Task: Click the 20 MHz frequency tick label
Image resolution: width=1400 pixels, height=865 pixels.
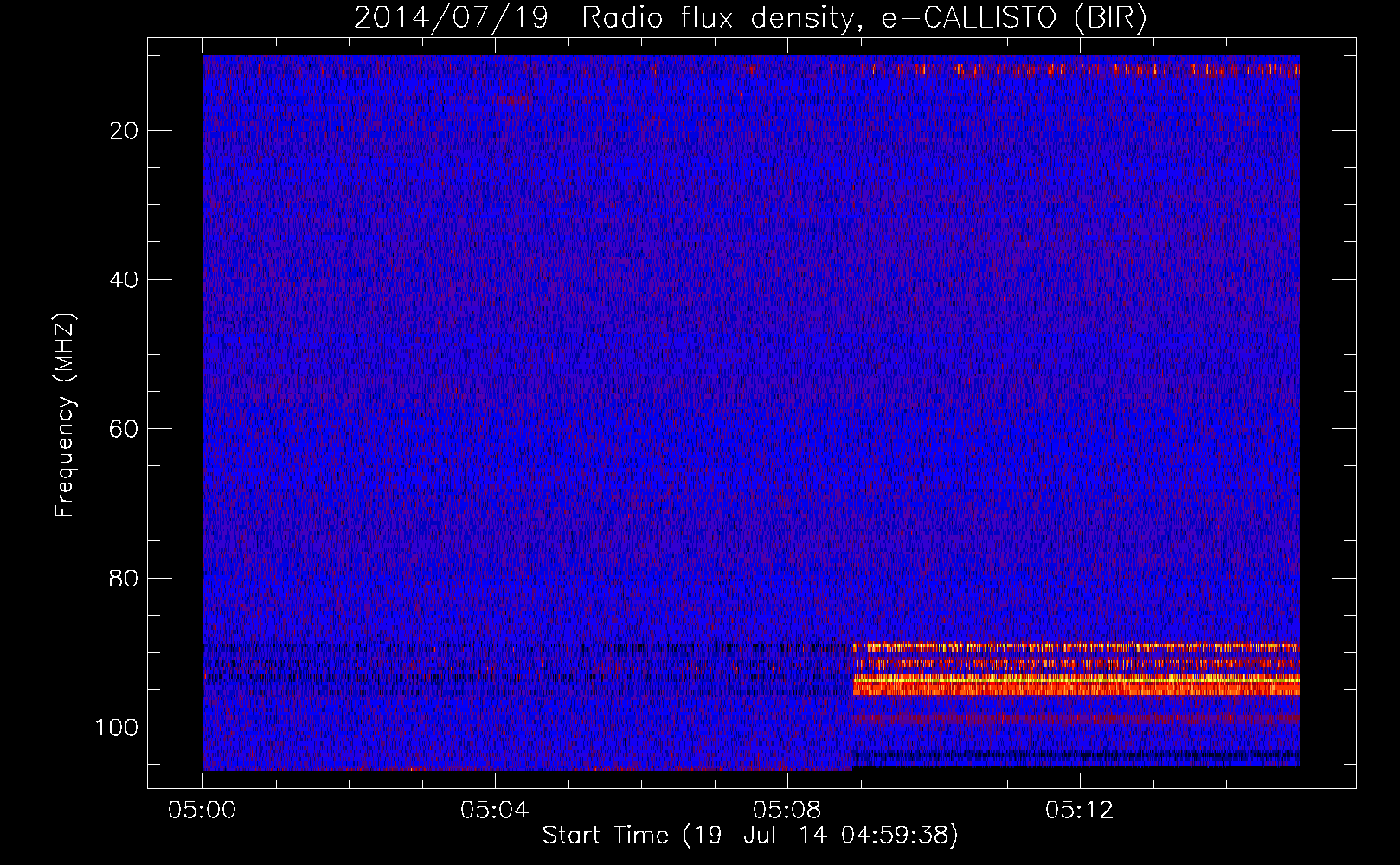Action: click(125, 131)
